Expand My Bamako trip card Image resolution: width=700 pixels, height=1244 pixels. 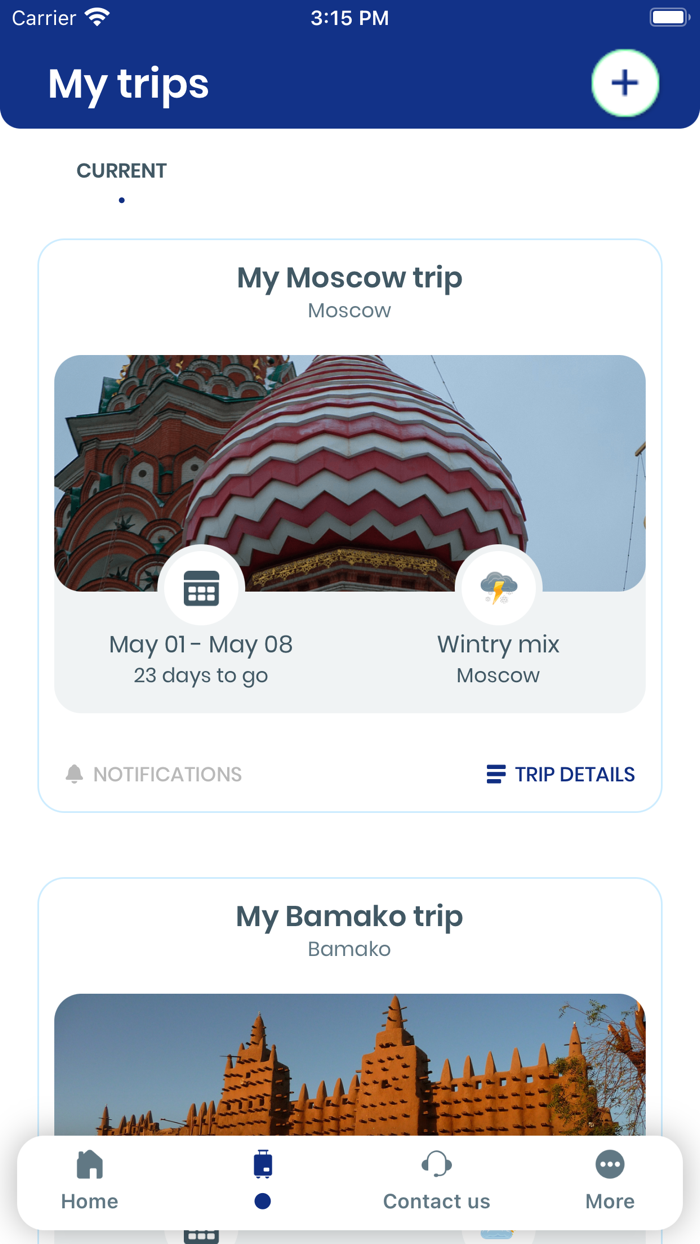click(349, 916)
